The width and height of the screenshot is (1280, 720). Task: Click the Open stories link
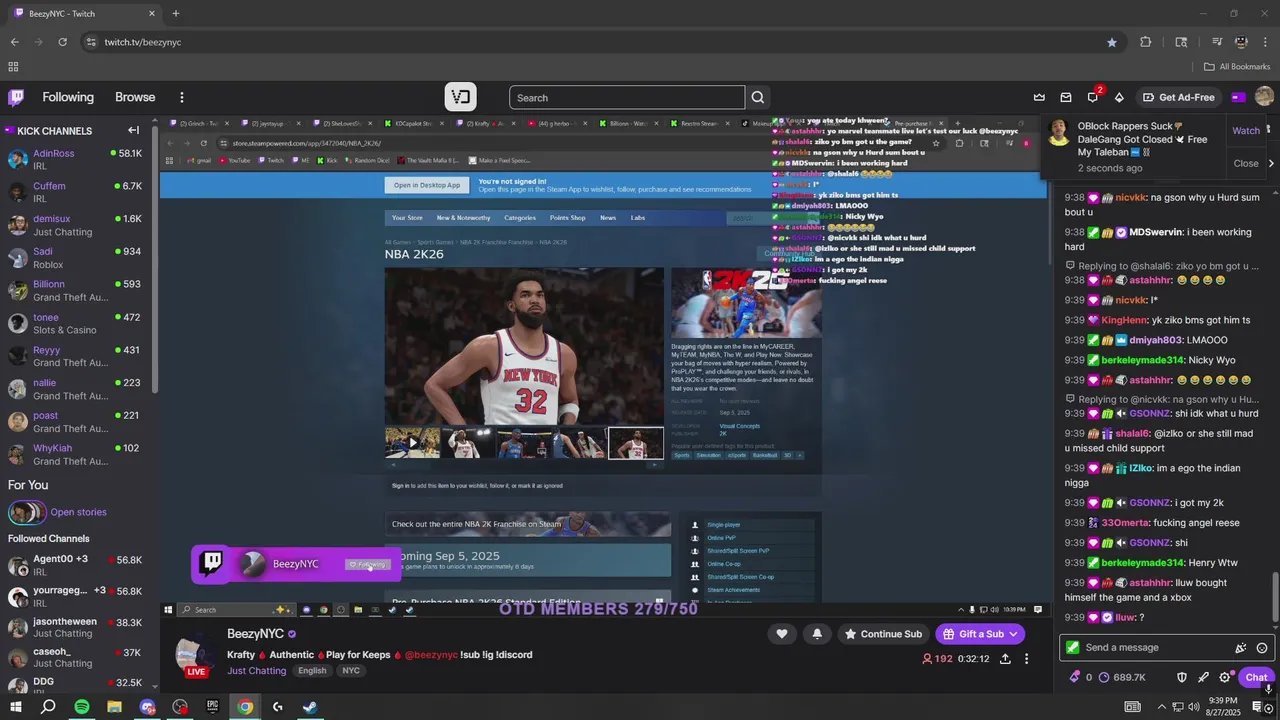(78, 512)
